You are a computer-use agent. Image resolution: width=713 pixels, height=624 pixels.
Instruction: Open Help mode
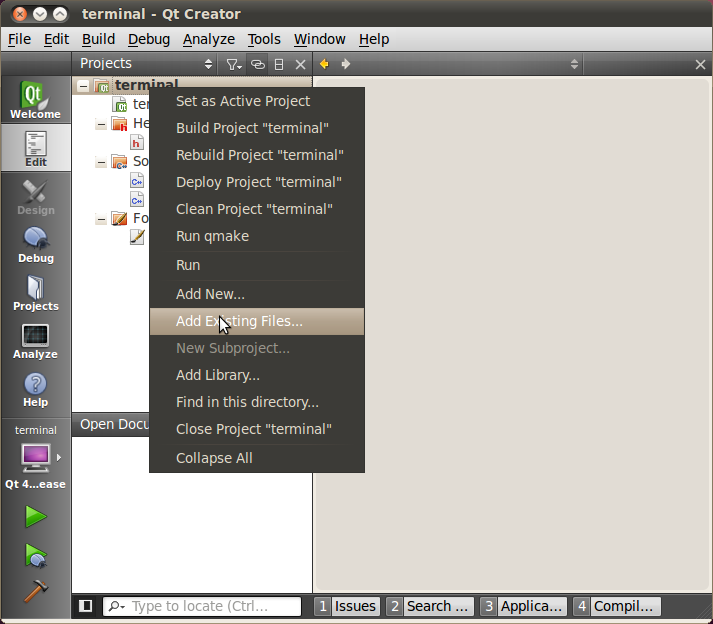35,389
